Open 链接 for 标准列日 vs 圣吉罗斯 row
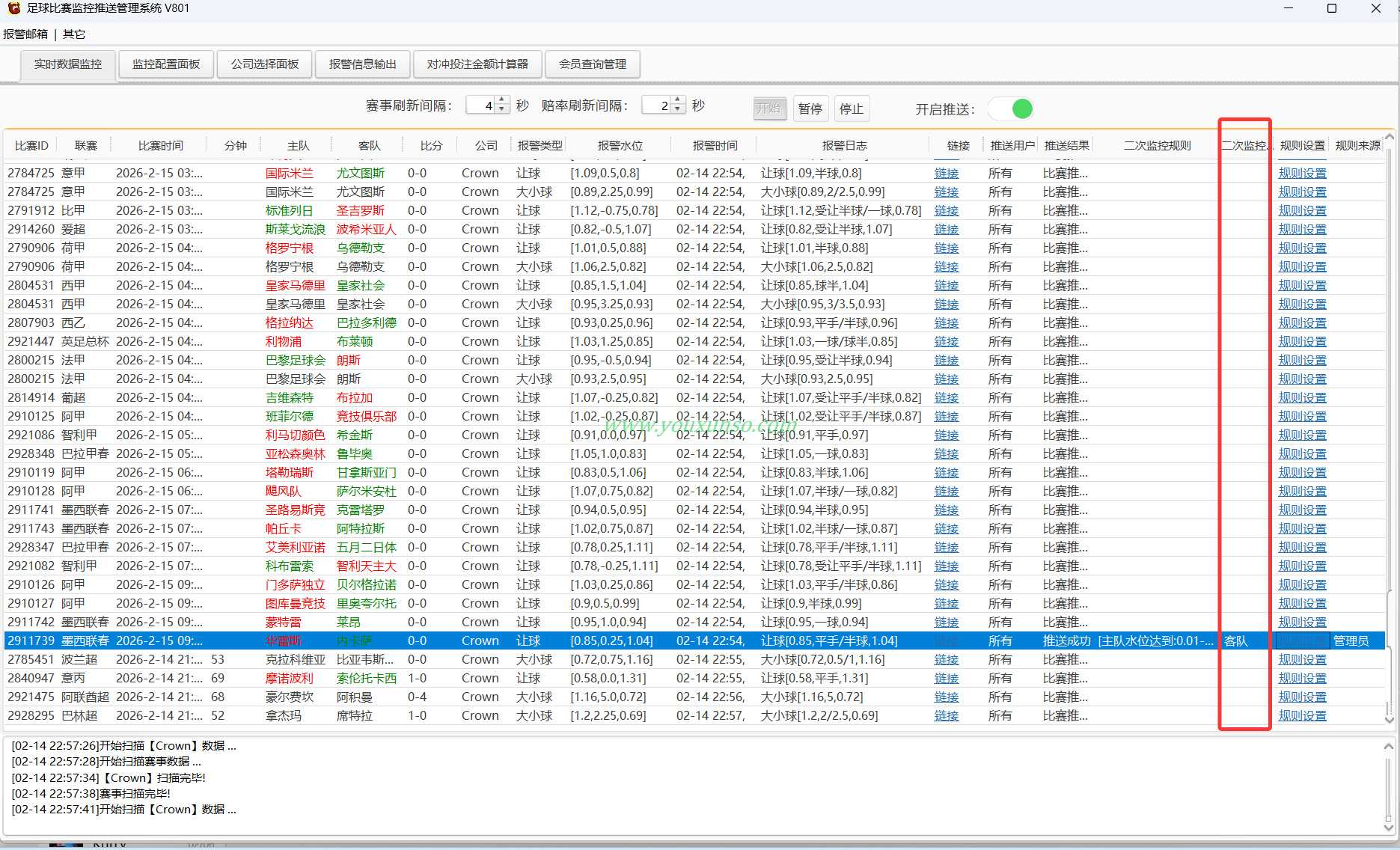 tap(947, 211)
